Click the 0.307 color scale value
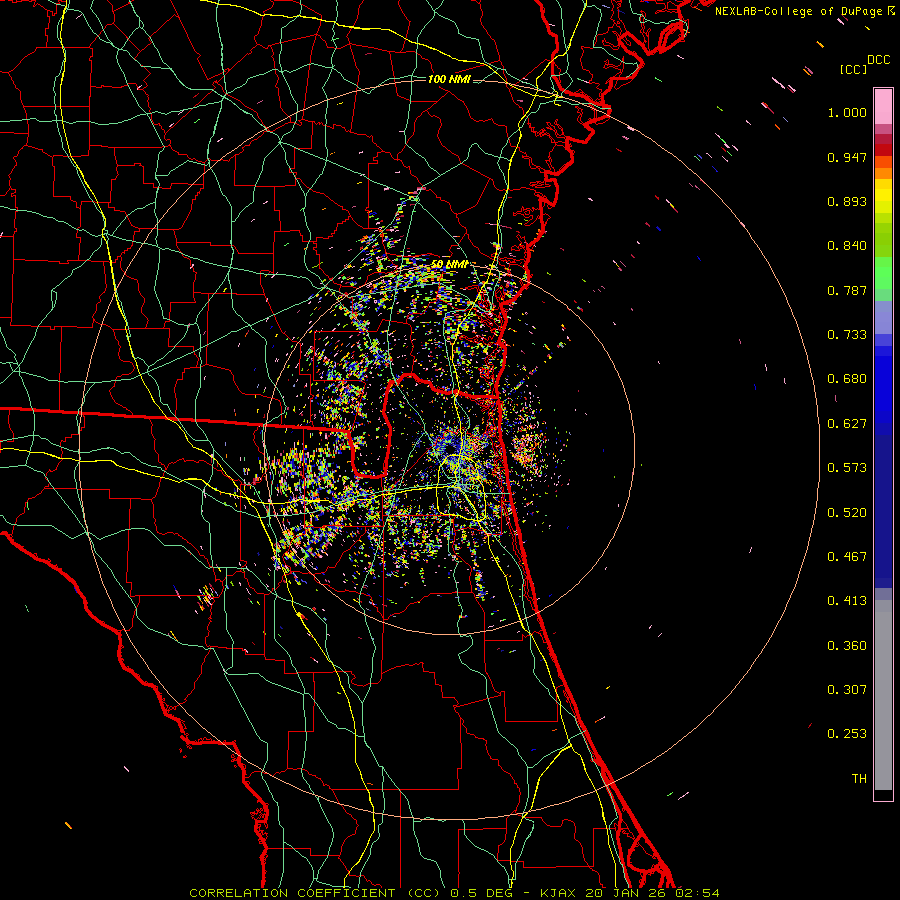Viewport: 900px width, 900px height. coord(847,690)
